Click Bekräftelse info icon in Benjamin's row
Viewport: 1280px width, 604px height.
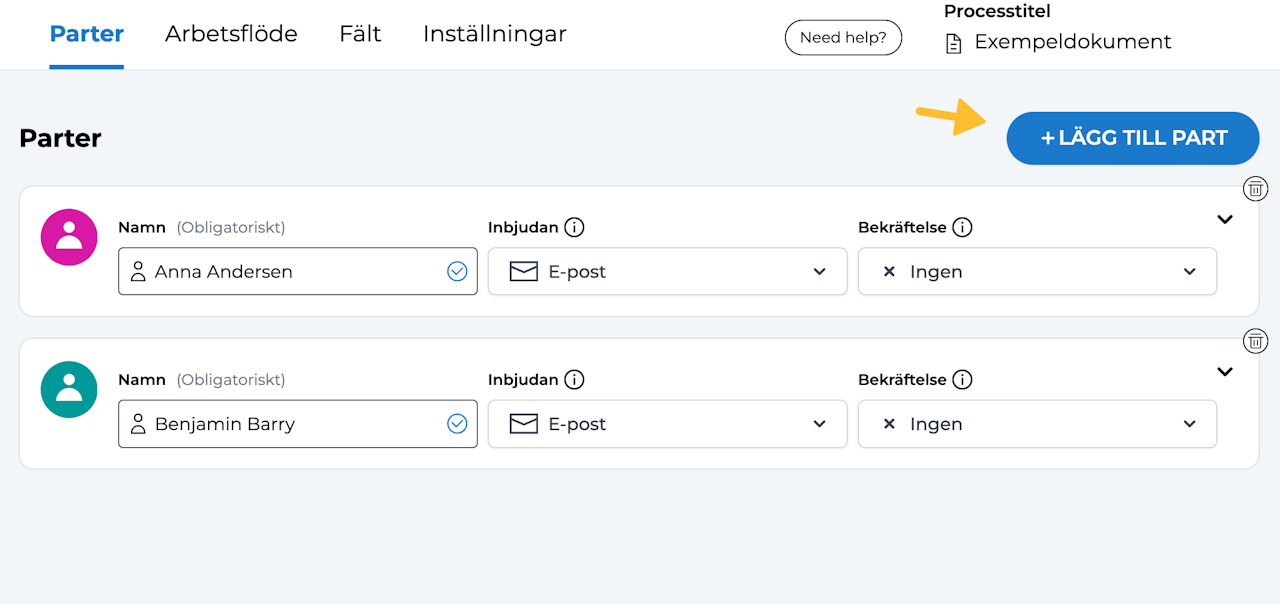[x=962, y=380]
